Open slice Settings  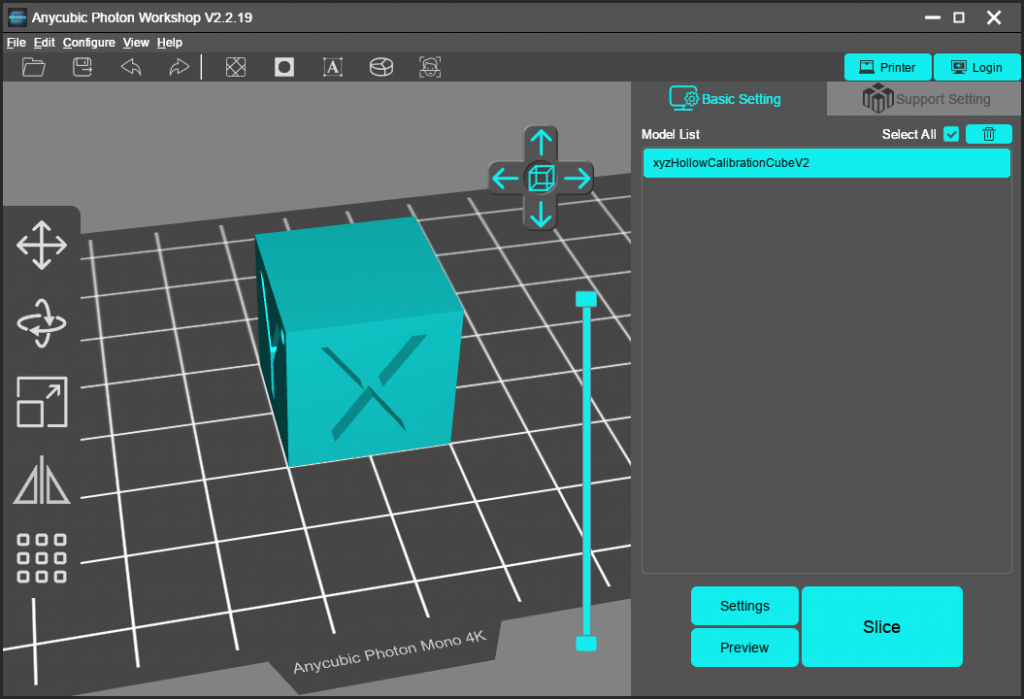[x=744, y=606]
